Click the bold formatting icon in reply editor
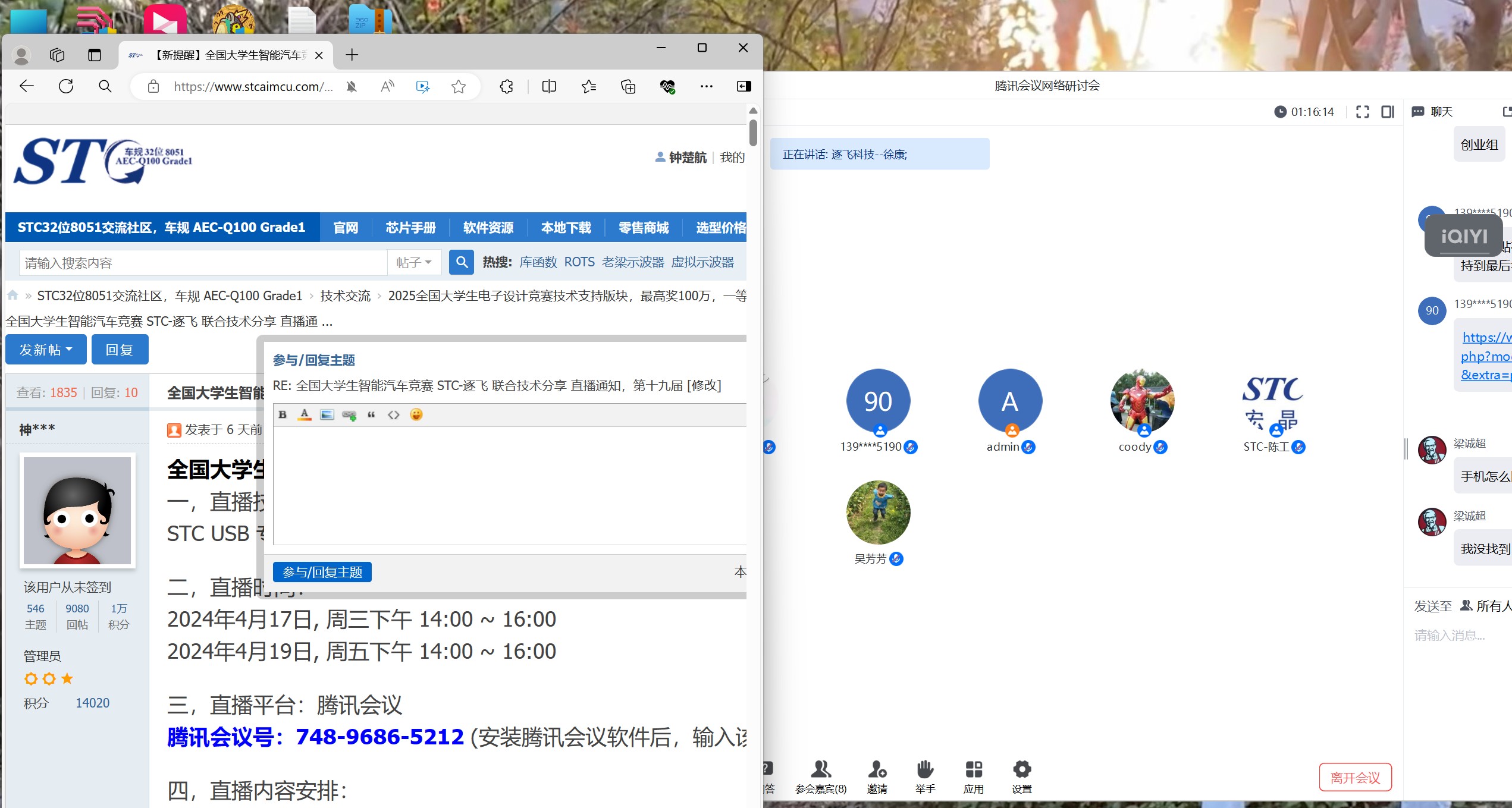Screen dimensions: 1512x808 (x=283, y=414)
